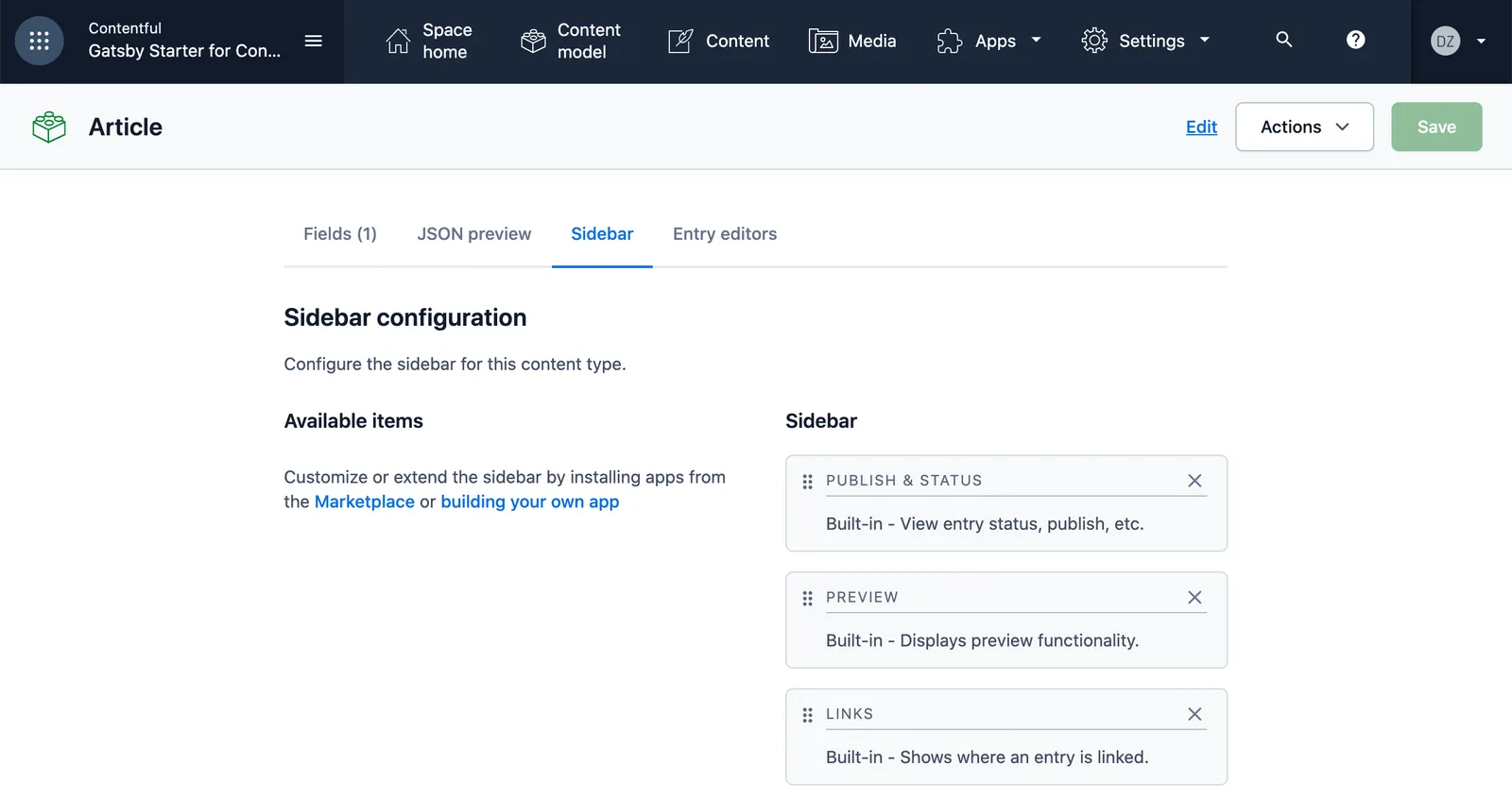The height and width of the screenshot is (799, 1512).
Task: Open the Media section
Action: coord(852,41)
